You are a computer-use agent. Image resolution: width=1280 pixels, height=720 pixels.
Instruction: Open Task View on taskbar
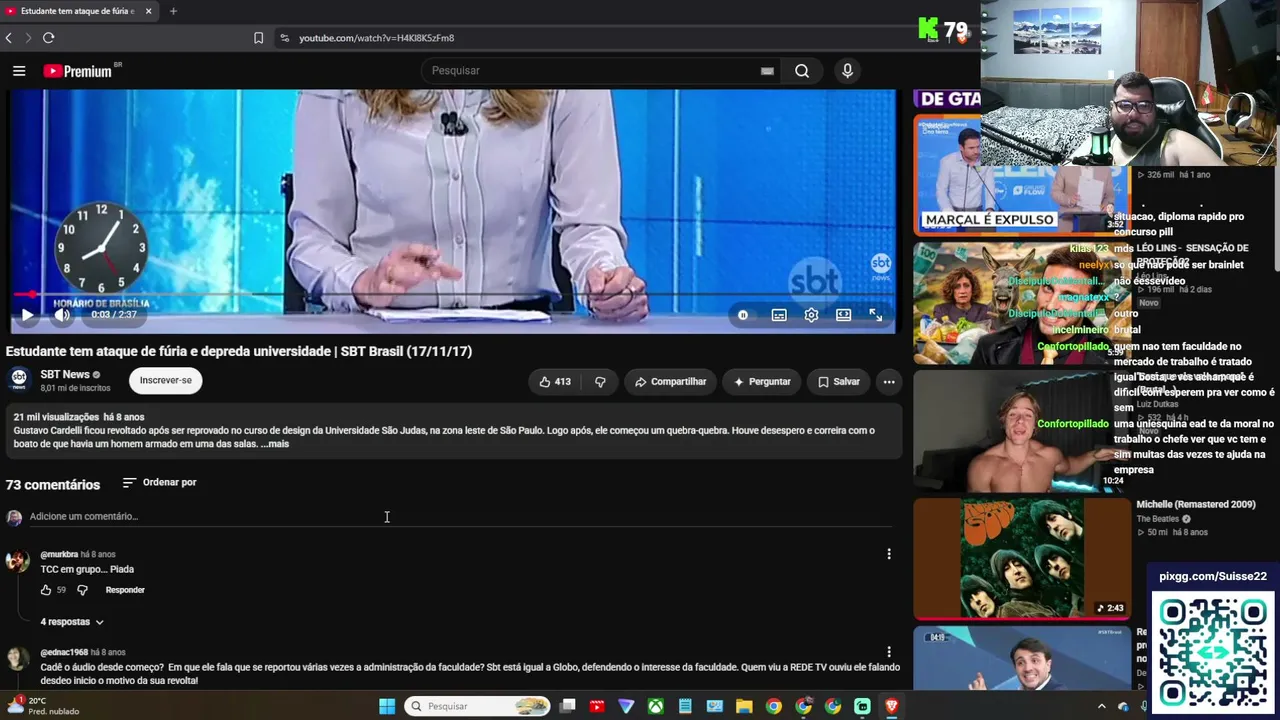567,707
